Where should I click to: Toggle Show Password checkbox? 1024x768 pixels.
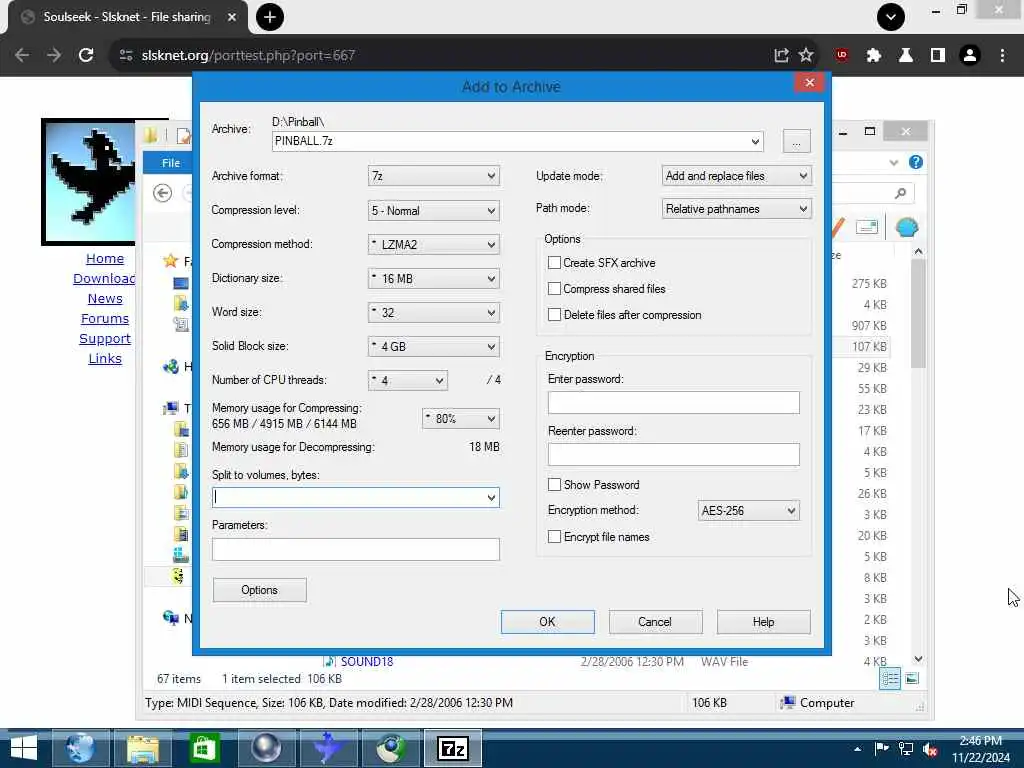pyautogui.click(x=554, y=485)
